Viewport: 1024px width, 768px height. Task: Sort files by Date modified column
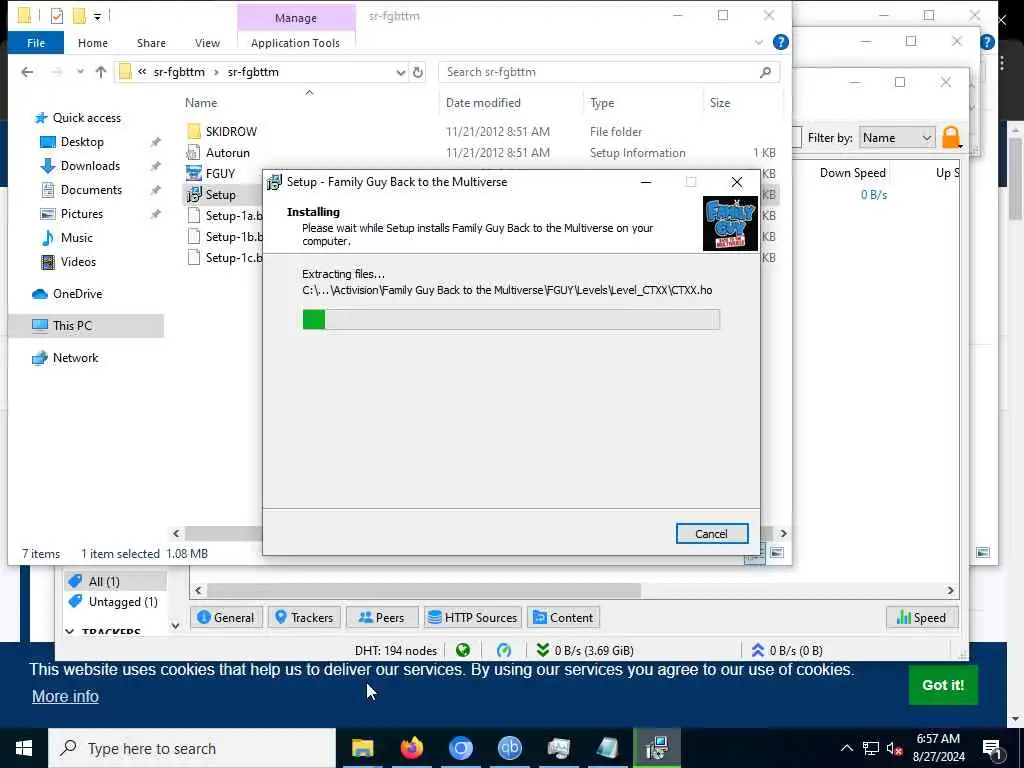coord(483,103)
